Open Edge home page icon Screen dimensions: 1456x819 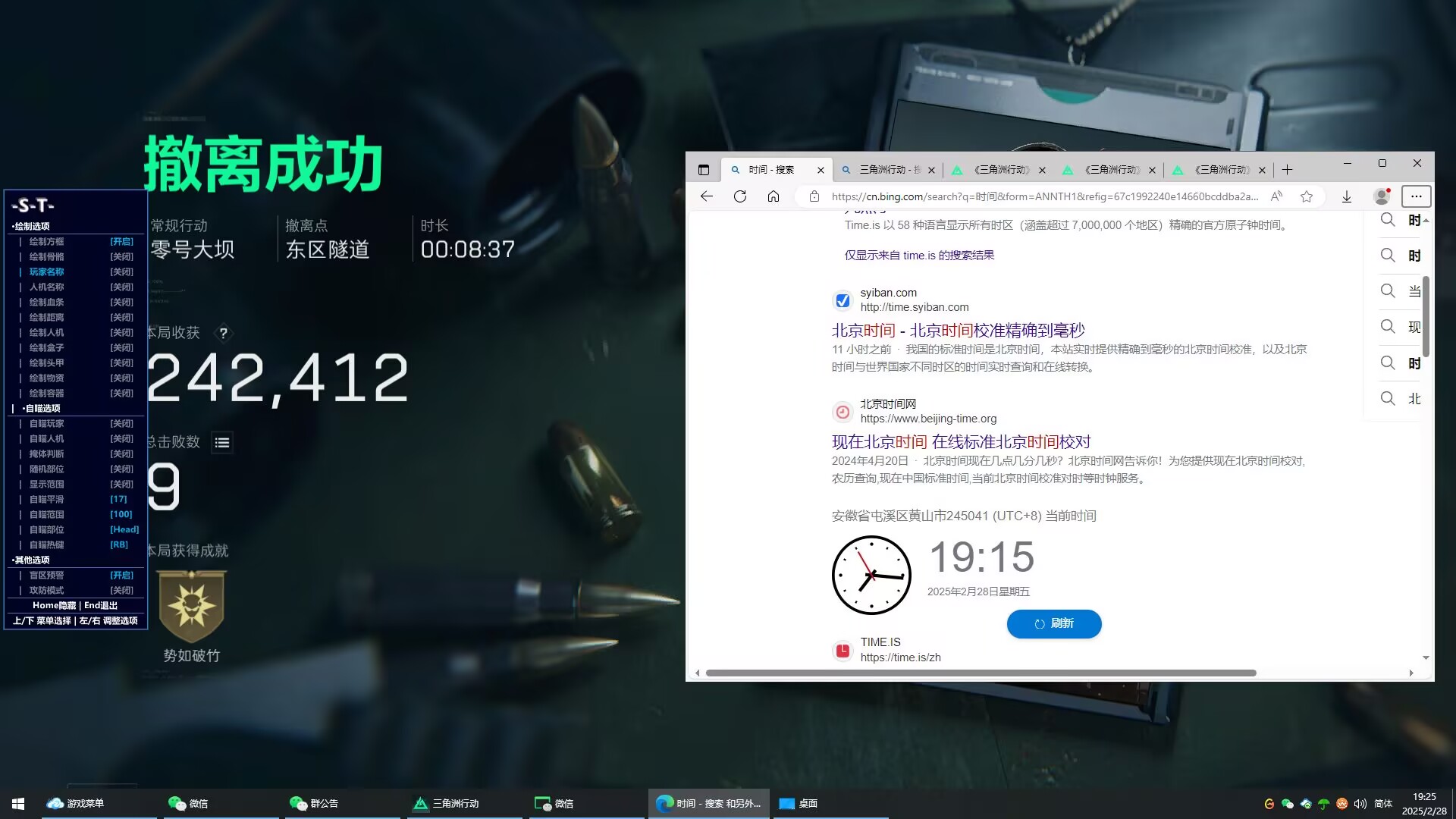(x=773, y=196)
